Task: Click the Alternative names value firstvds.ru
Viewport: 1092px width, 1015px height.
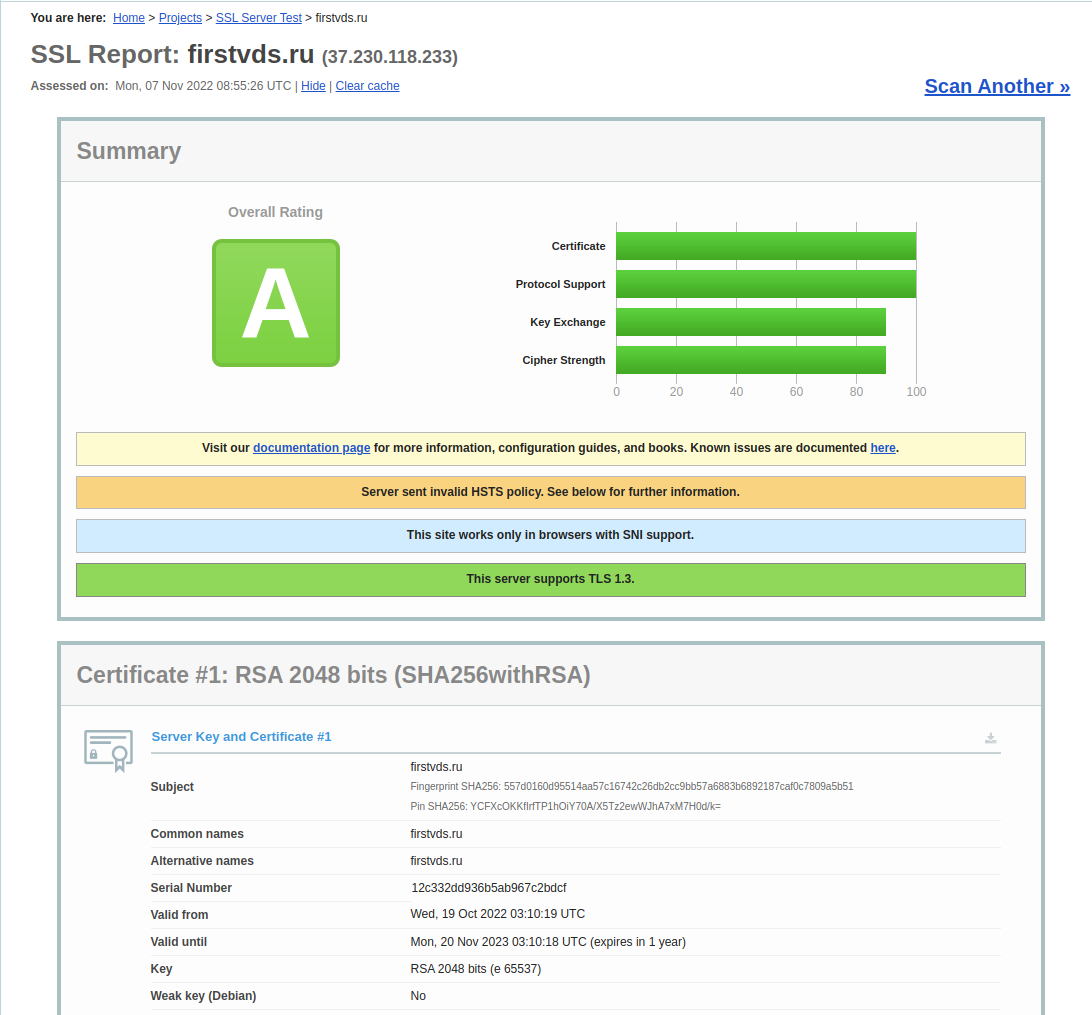Action: coord(436,861)
